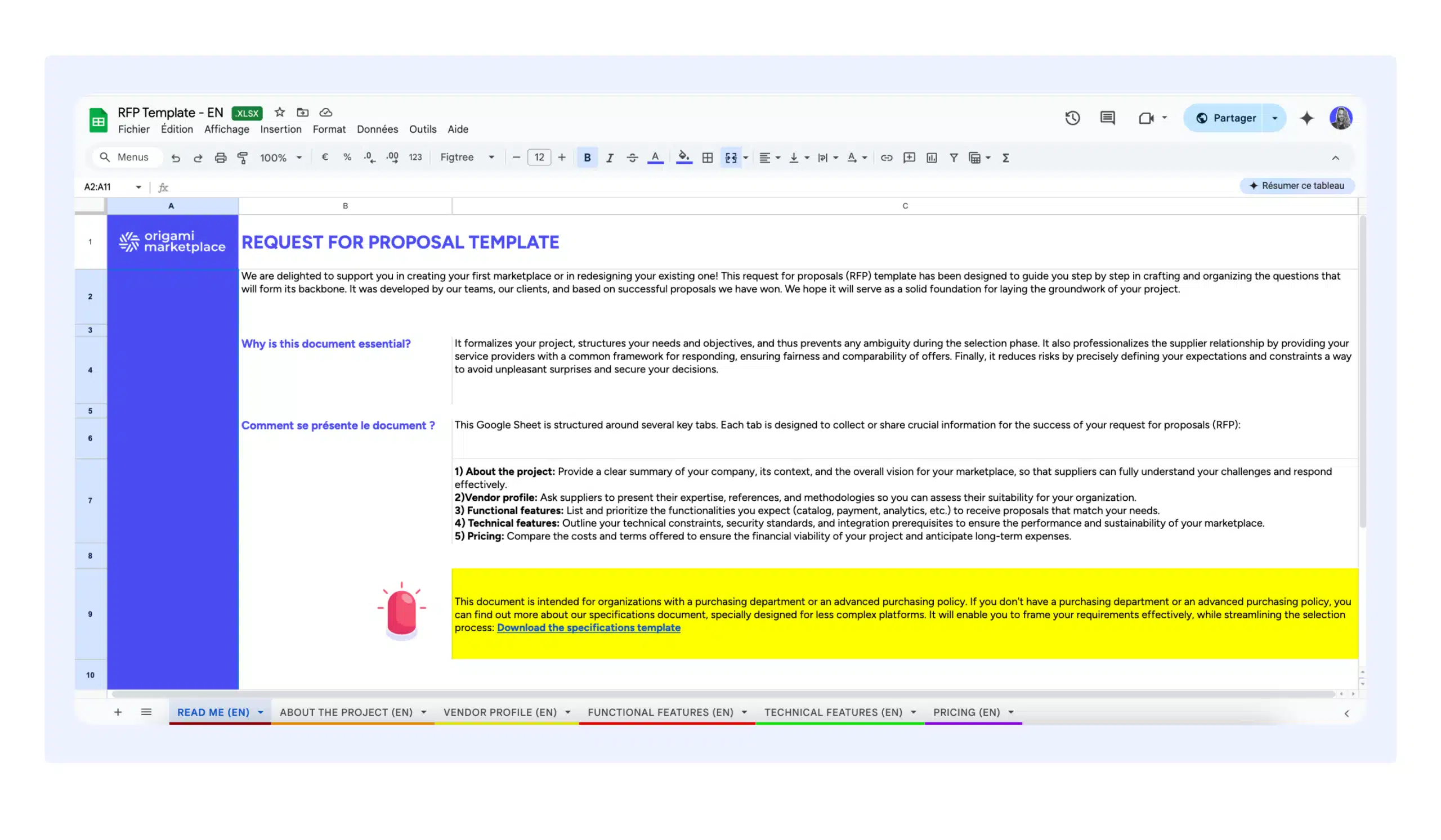Click the font size field showing 12

539,157
